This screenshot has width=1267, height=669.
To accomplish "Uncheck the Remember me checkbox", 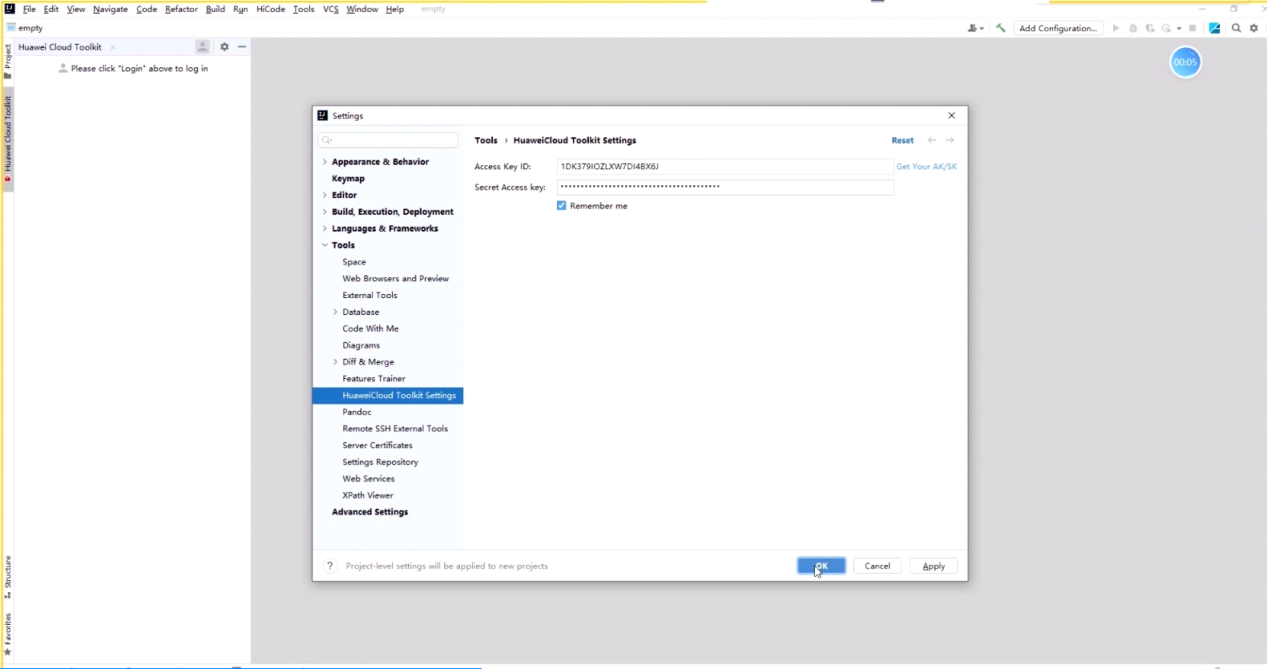I will tap(562, 206).
